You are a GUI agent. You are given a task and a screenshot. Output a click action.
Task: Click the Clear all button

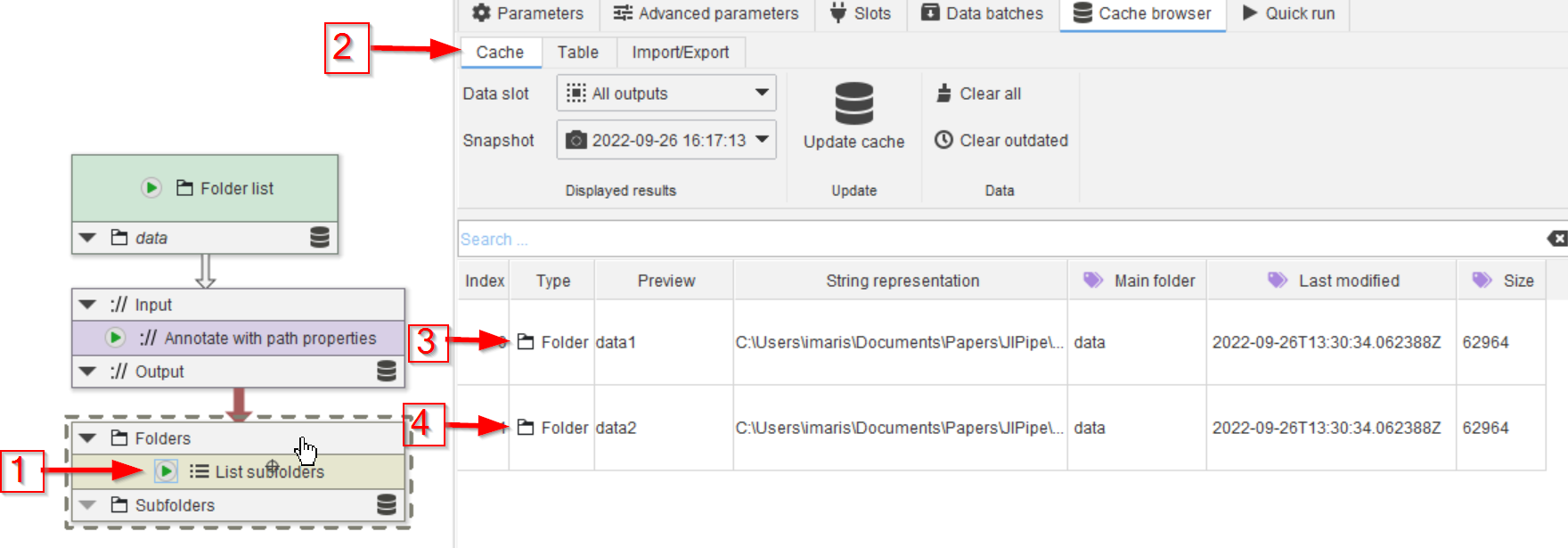point(978,94)
